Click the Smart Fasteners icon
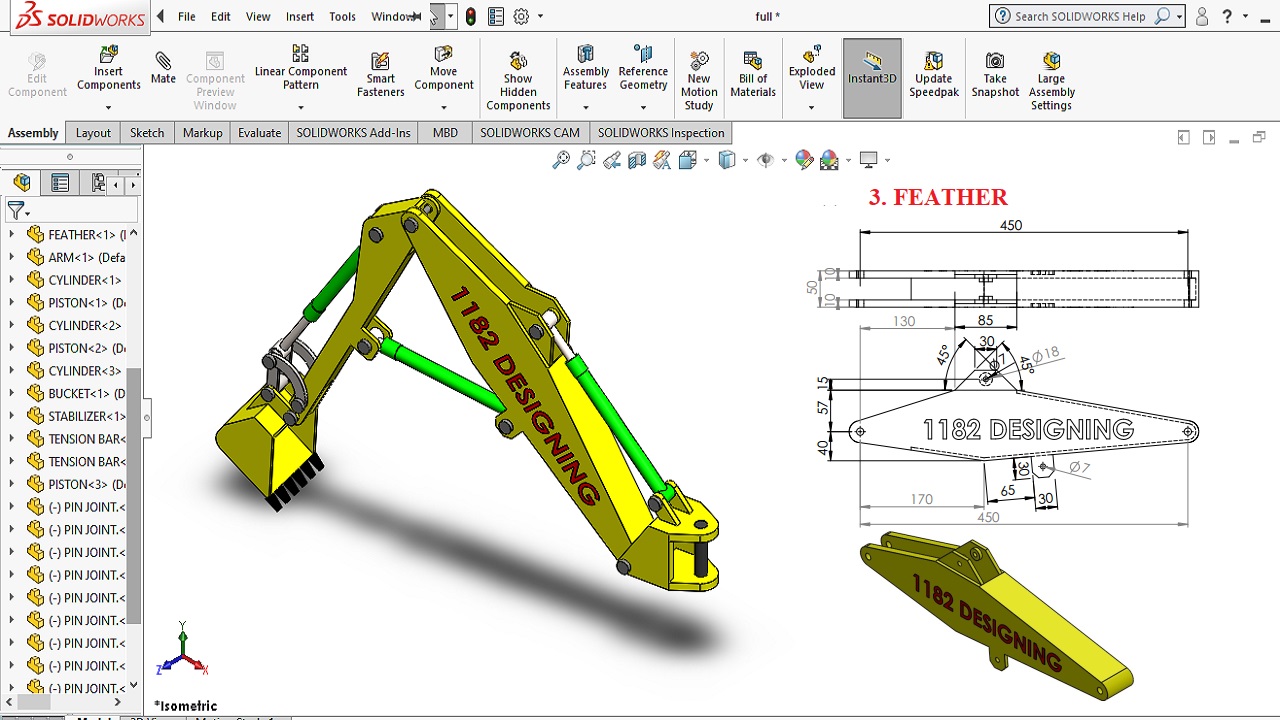The height and width of the screenshot is (720, 1280). tap(380, 75)
